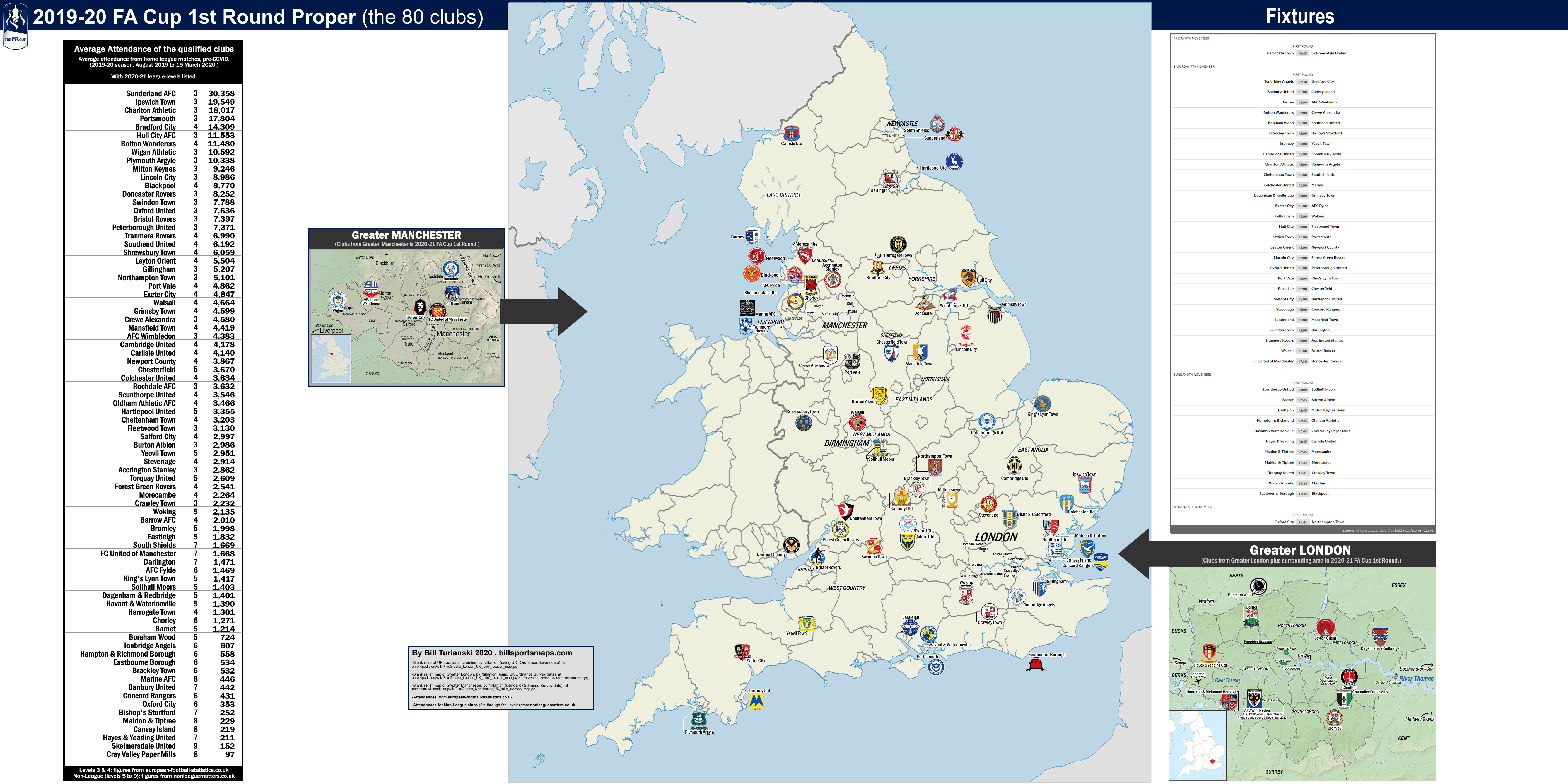Select the Newport County crest
The height and width of the screenshot is (784, 1568).
pos(791,545)
